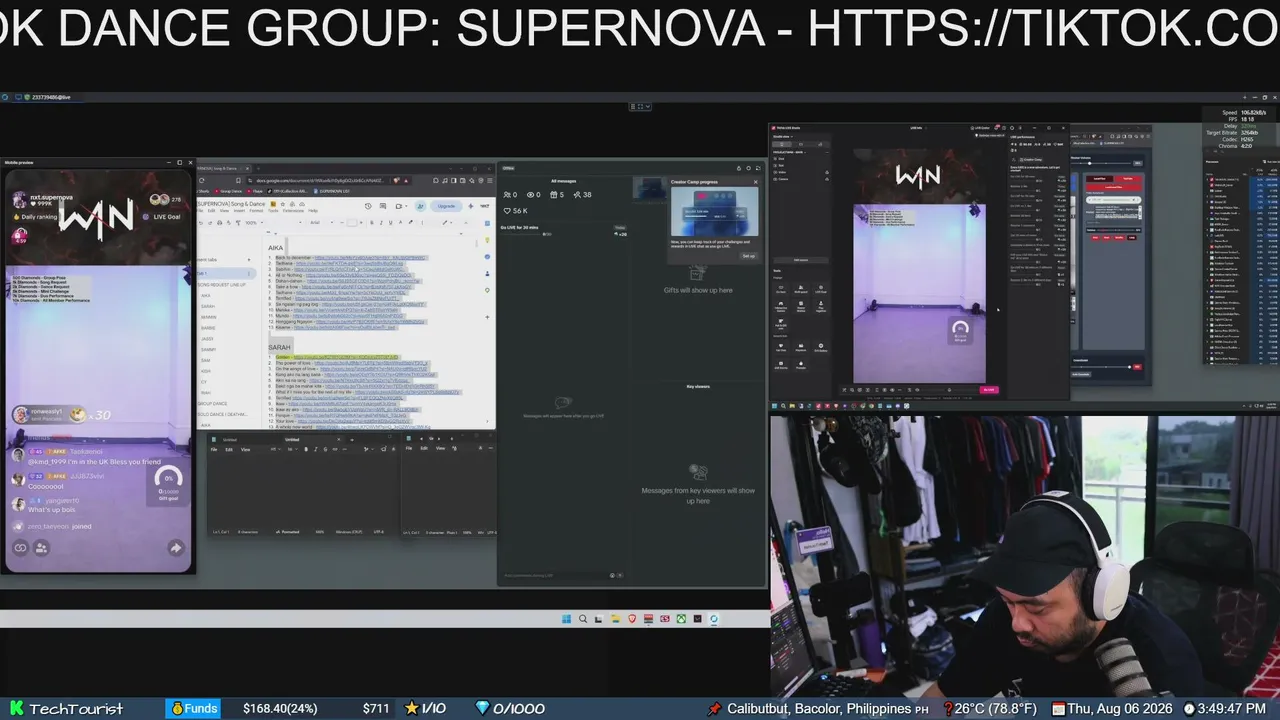Viewport: 1280px width, 720px height.
Task: Toggle the lock on the Camera source
Action: 827,179
